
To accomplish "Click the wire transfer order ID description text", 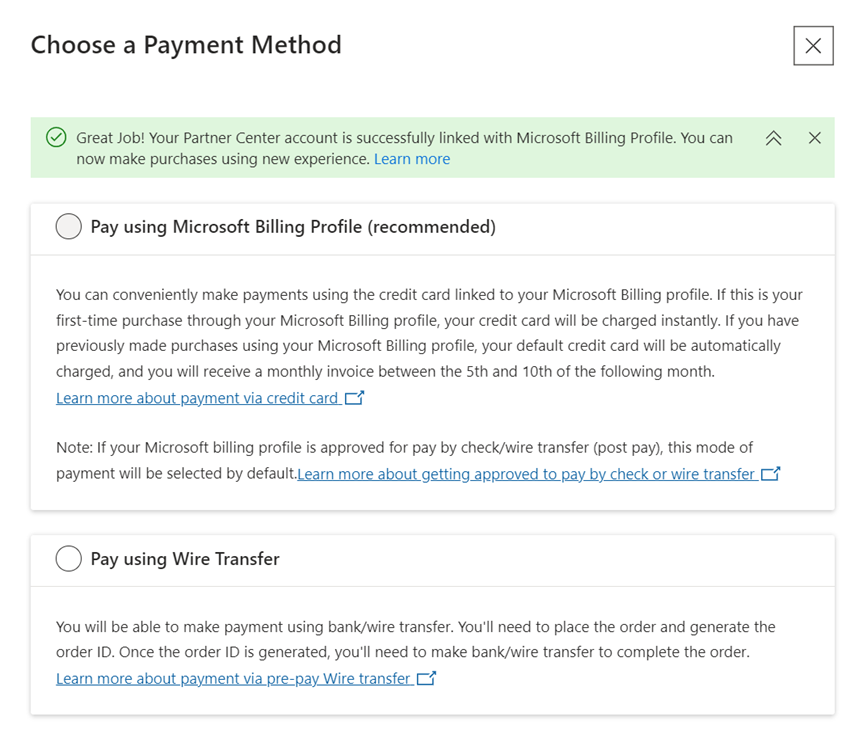I will click(415, 639).
